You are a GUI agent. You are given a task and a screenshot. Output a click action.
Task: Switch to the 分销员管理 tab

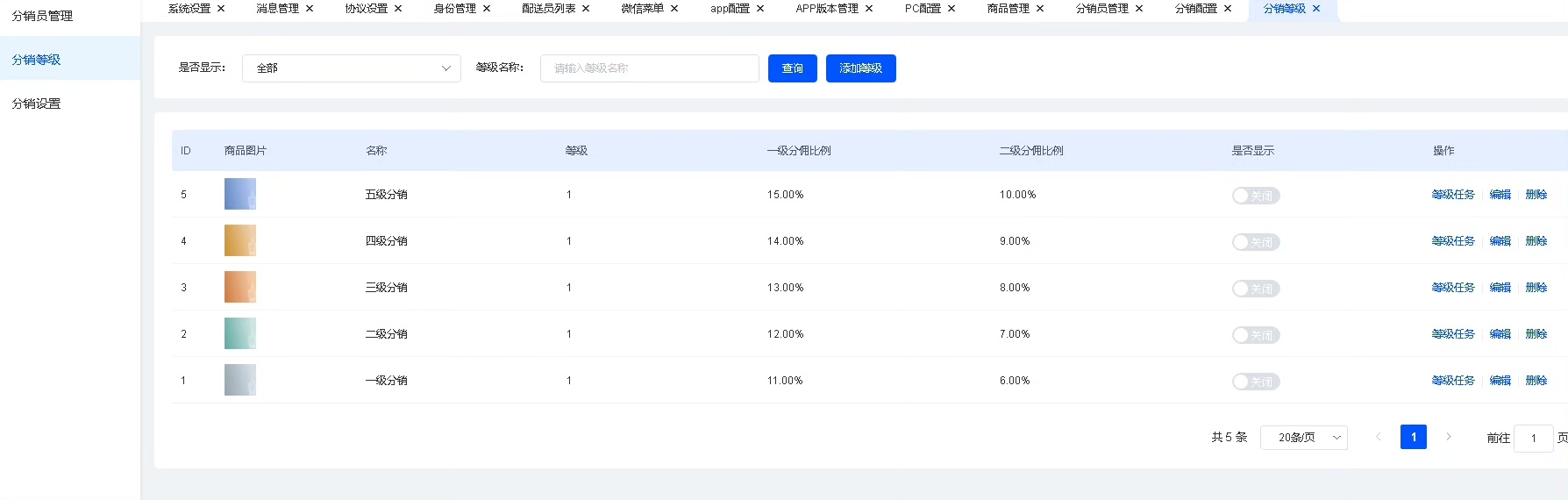tap(1101, 9)
